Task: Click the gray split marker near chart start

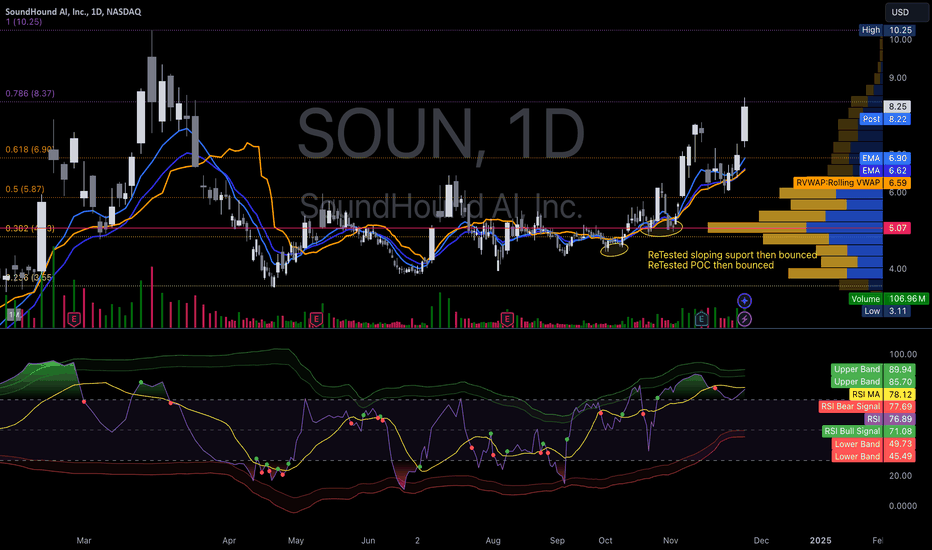Action: [x=14, y=315]
